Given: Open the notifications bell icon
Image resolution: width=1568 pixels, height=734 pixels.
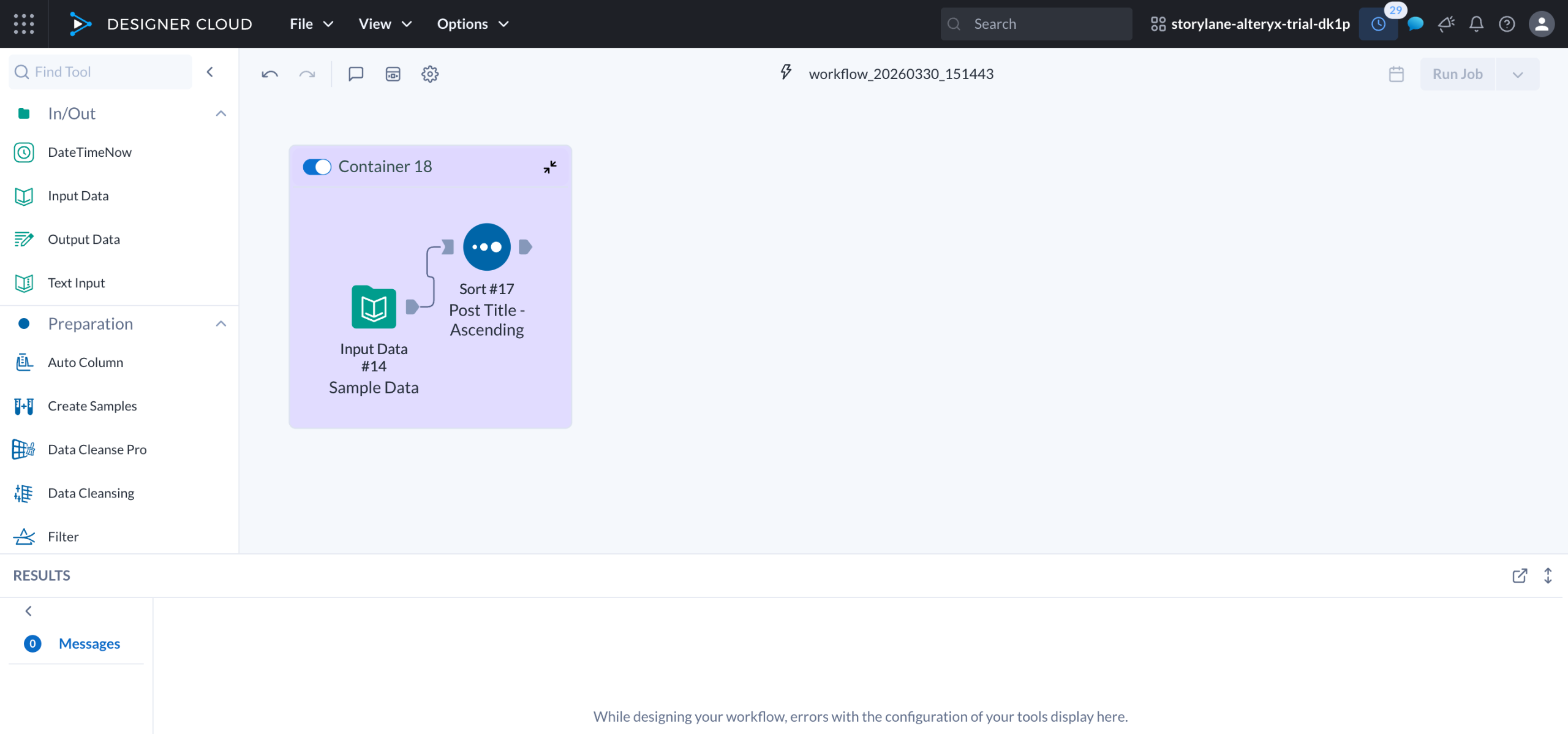Looking at the screenshot, I should [1476, 24].
